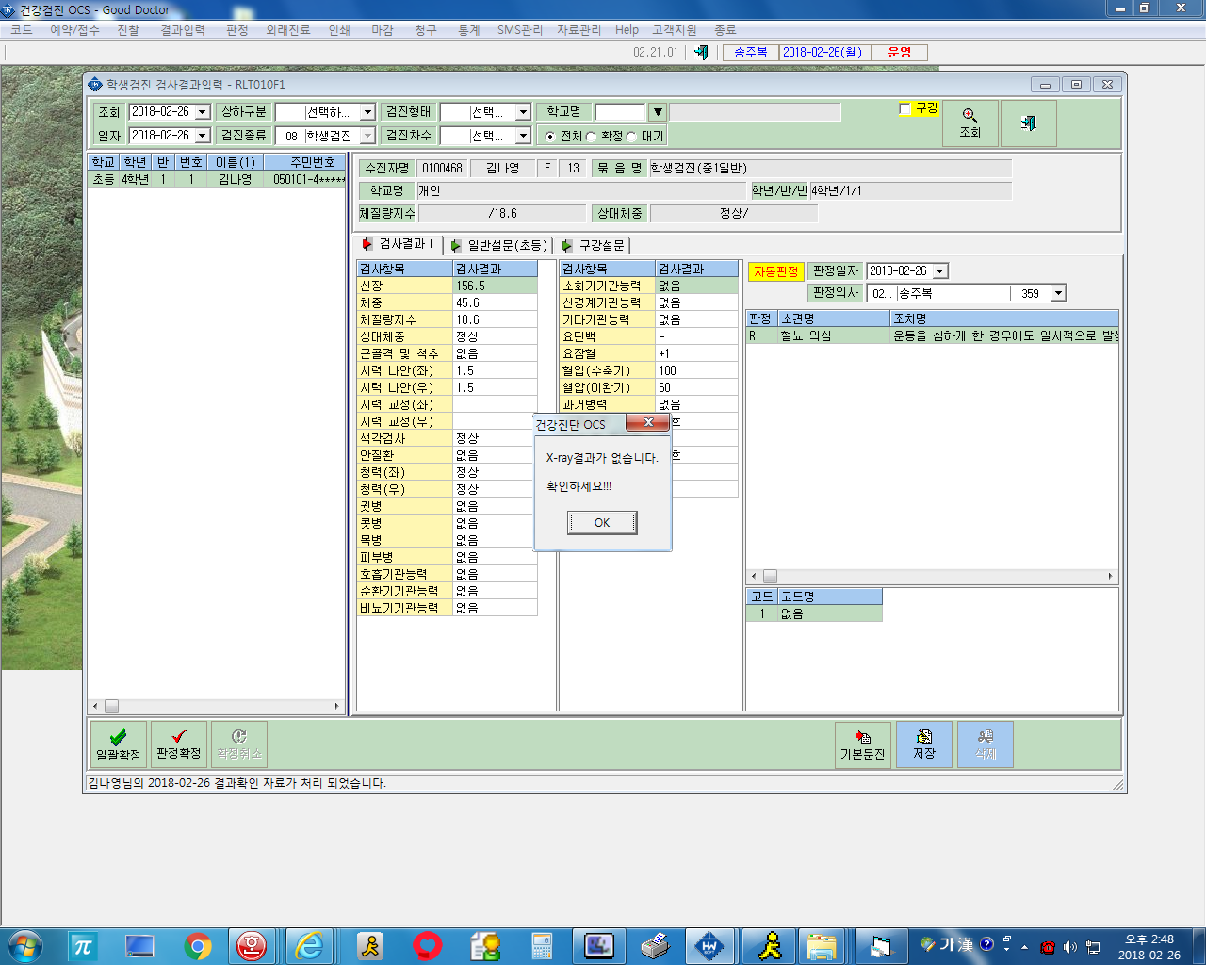Screen dimensions: 1206x980
Task: Open the Chrome icon in taskbar
Action: pos(198,946)
